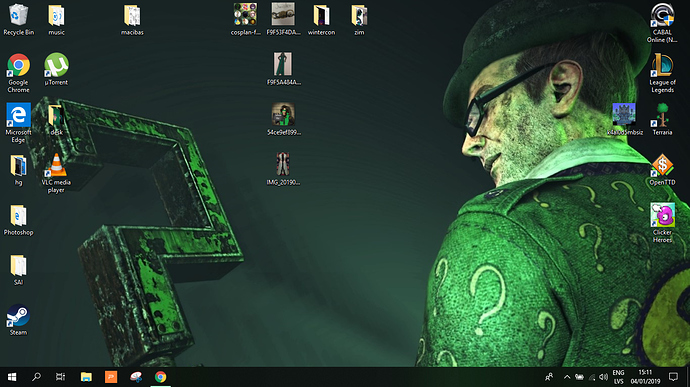The width and height of the screenshot is (690, 387).
Task: Click the OpenTTD desktop icon
Action: (x=662, y=170)
